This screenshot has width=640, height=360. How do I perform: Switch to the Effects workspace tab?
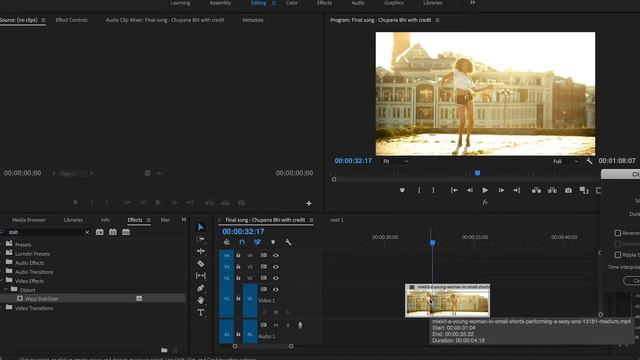(324, 3)
